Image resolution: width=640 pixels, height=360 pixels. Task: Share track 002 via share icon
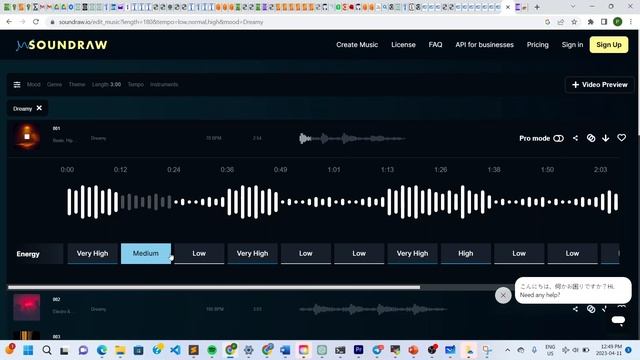[x=575, y=309]
